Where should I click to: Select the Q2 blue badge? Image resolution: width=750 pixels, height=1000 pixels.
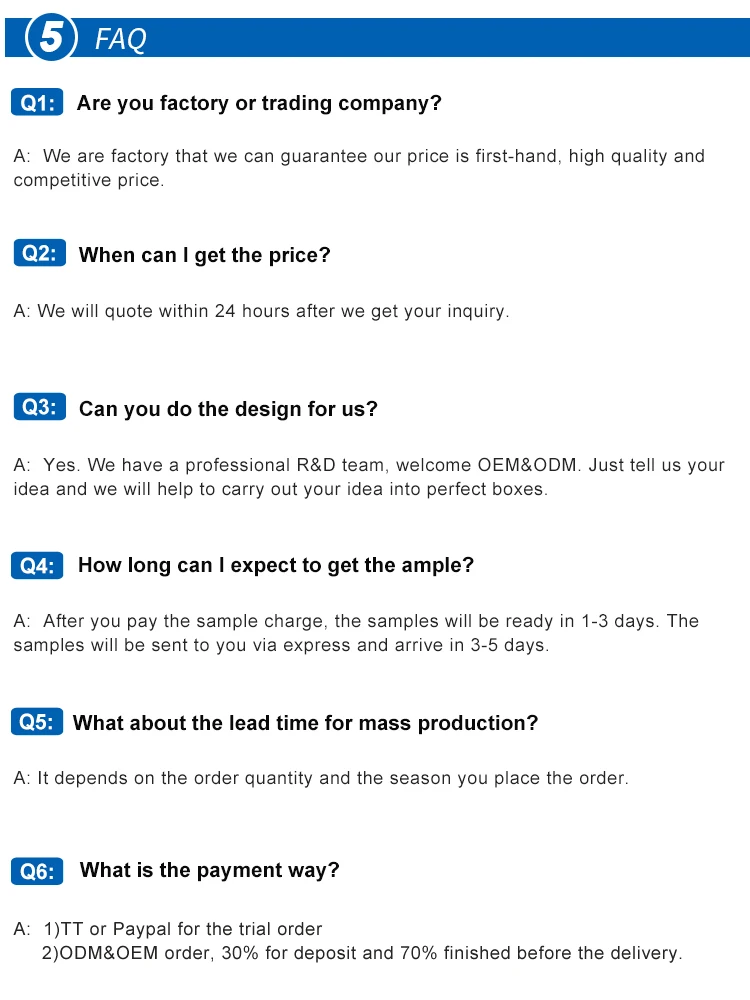pos(40,253)
